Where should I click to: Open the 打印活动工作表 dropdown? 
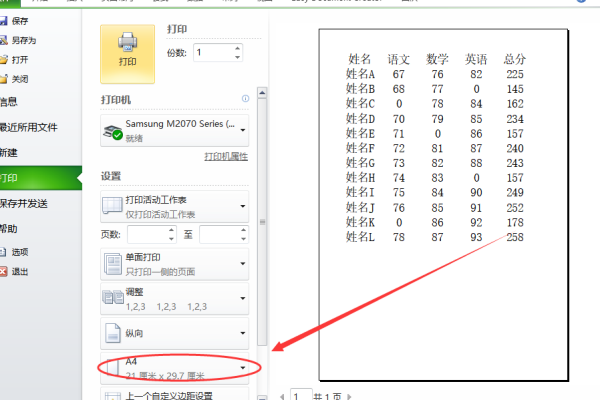tap(174, 206)
